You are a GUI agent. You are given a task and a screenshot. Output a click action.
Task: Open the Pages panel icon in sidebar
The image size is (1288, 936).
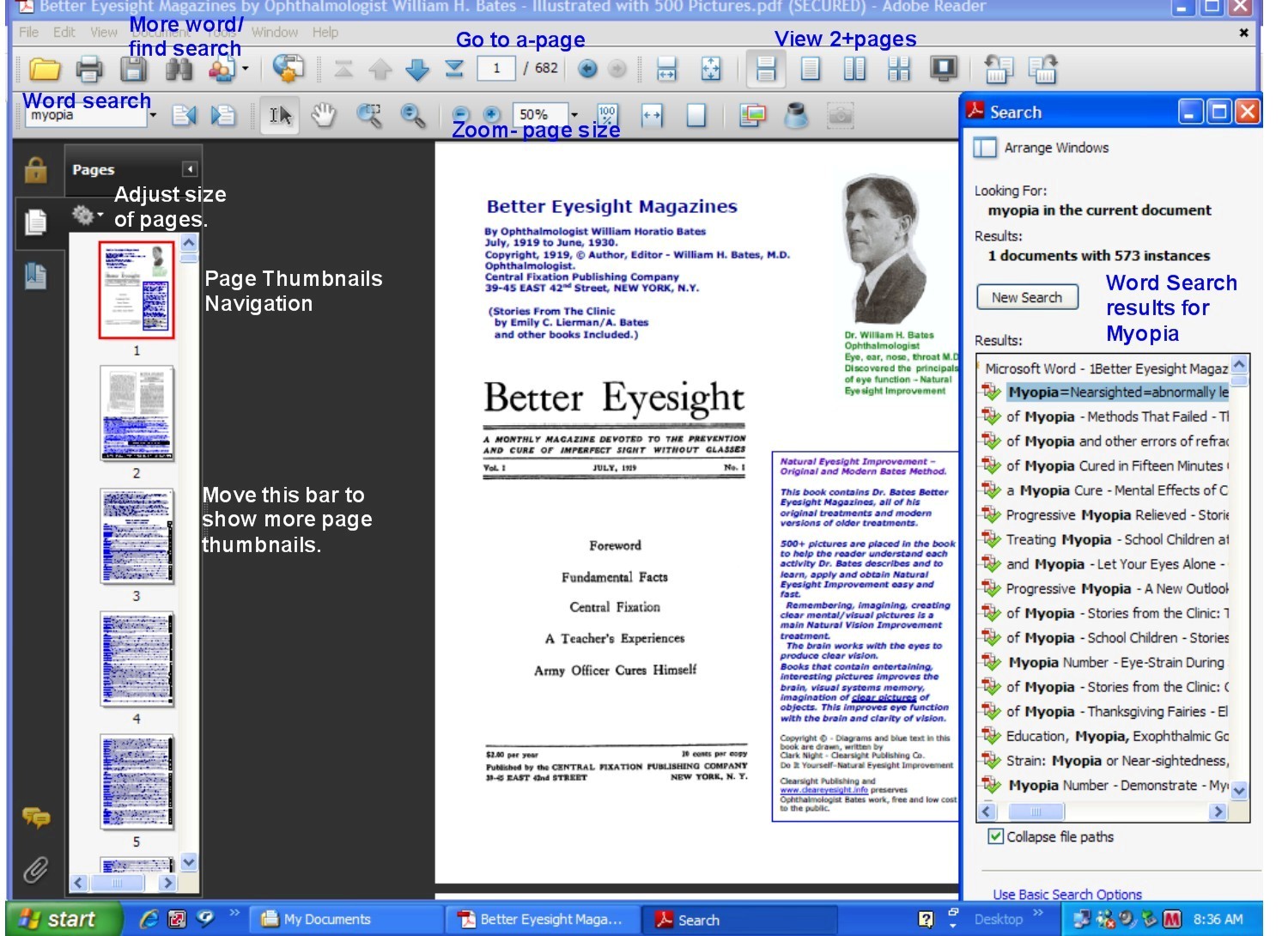coord(36,222)
